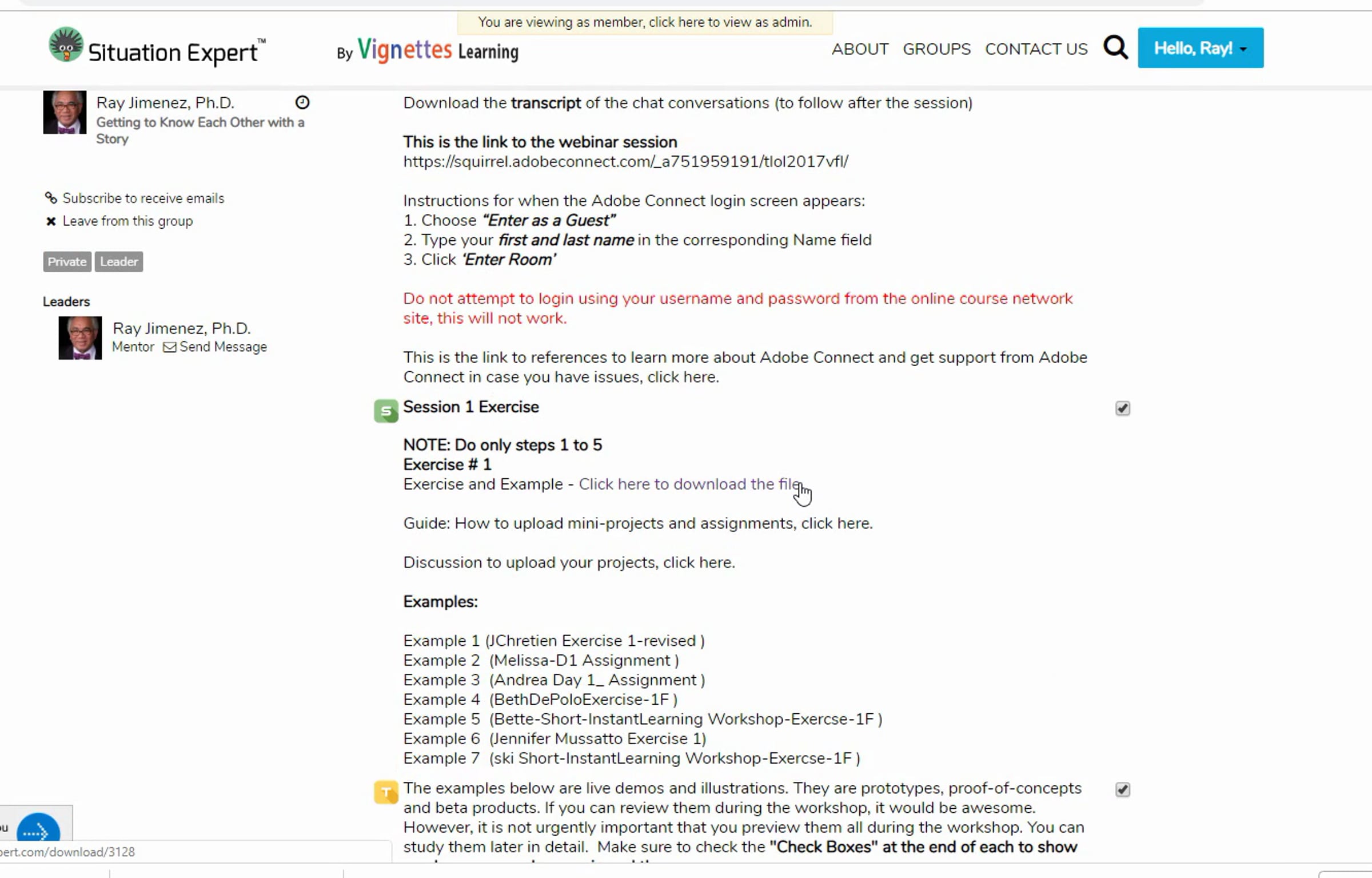Open the ABOUT menu item

(860, 49)
